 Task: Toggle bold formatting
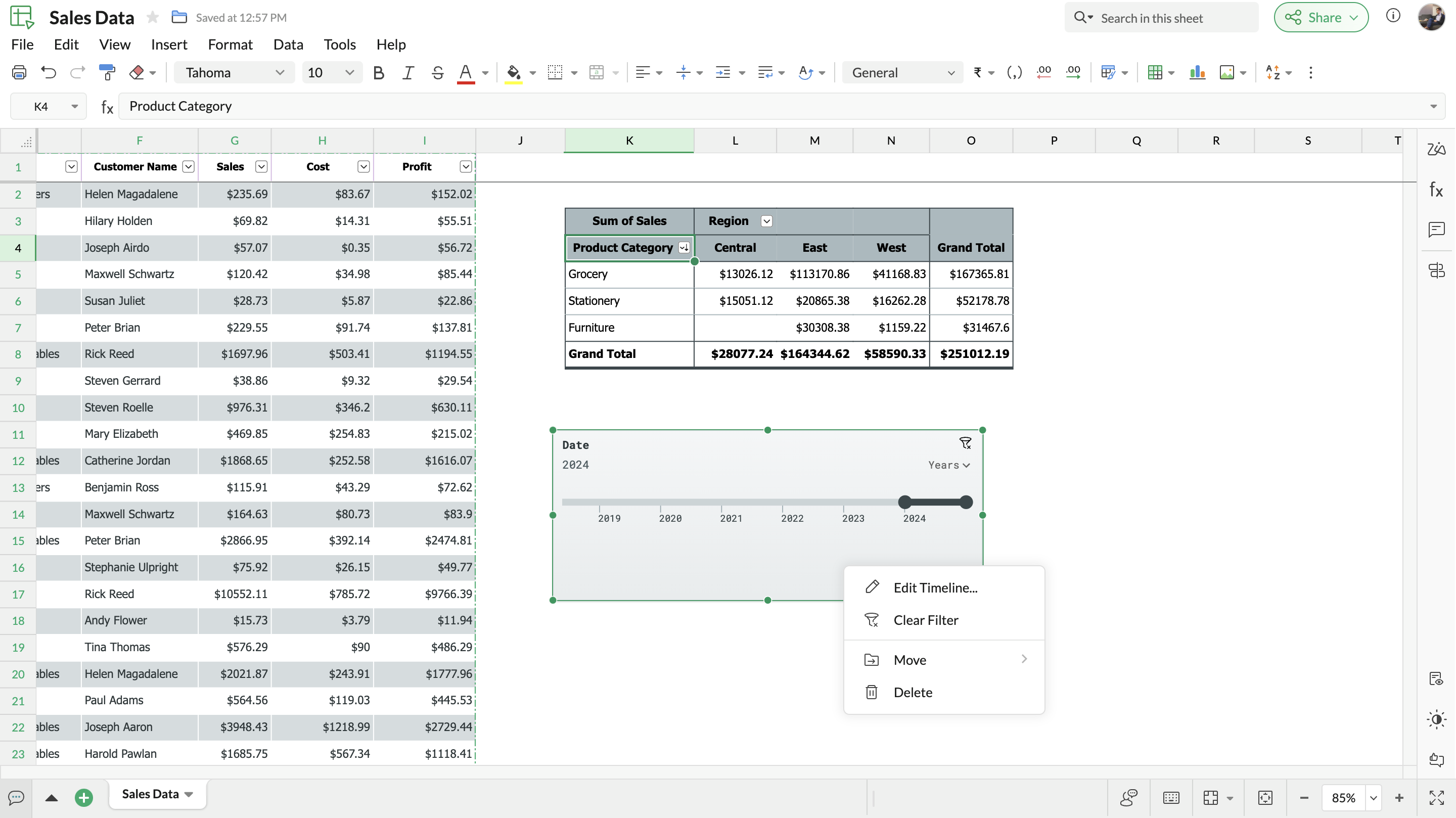[379, 72]
